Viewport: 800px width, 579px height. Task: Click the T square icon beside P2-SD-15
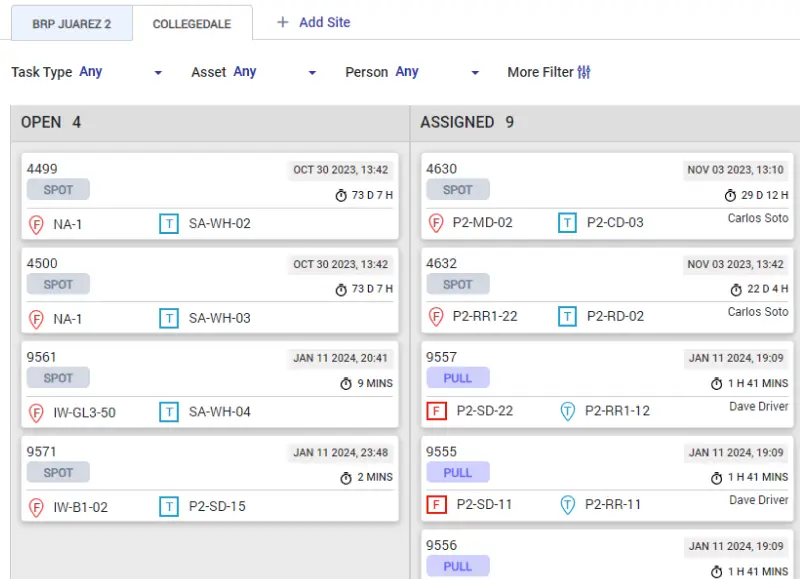point(169,506)
